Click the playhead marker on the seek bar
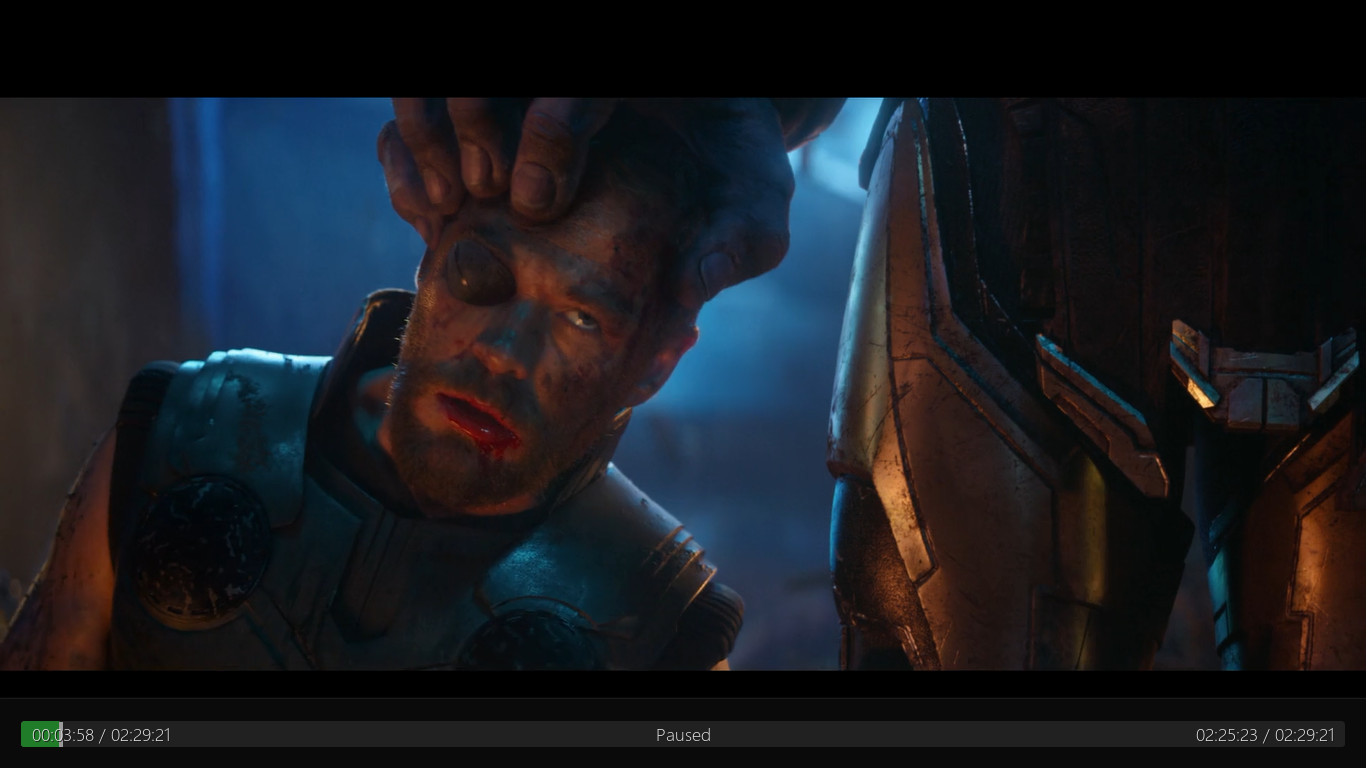This screenshot has width=1366, height=768. 61,735
